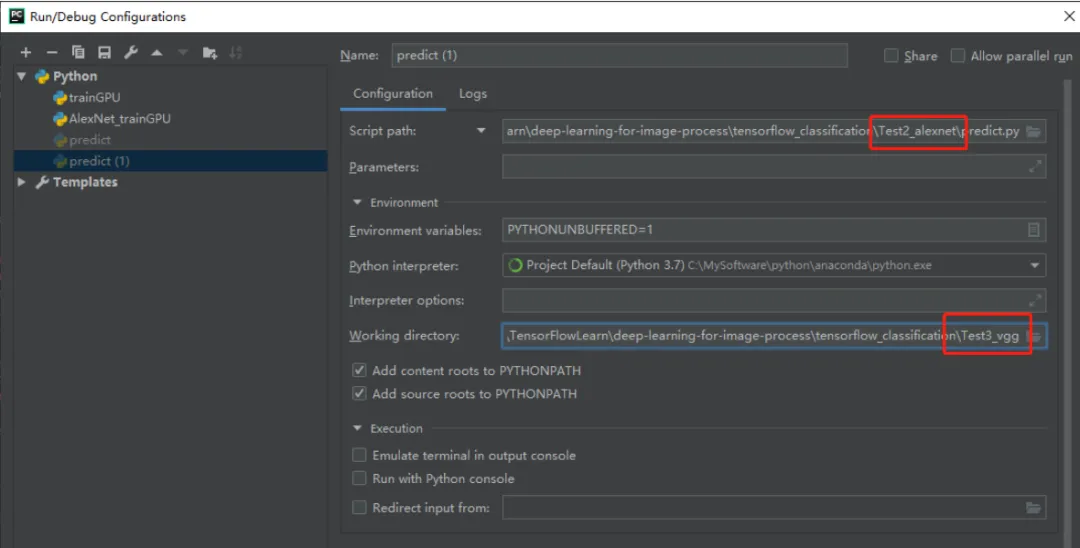Save the configuration with the disk icon
This screenshot has width=1080, height=548.
(x=104, y=53)
